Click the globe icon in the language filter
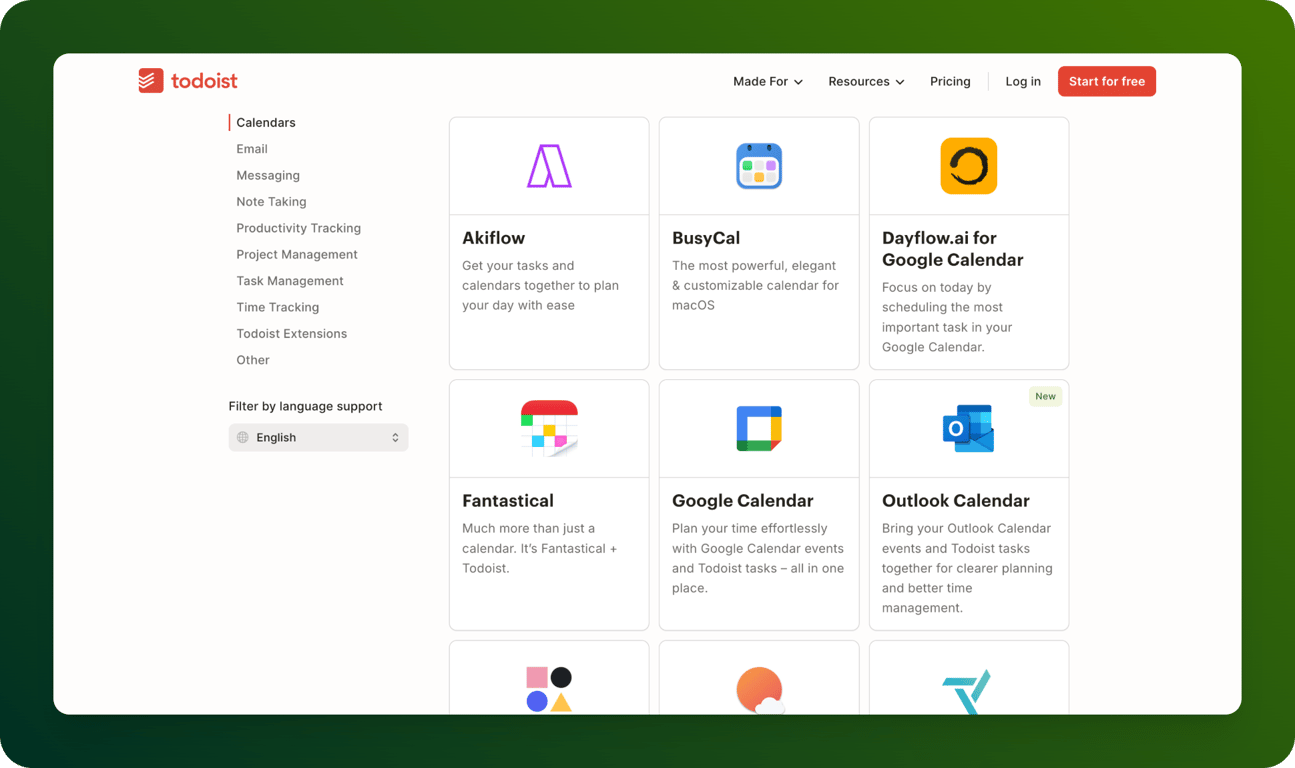The image size is (1295, 768). (242, 437)
